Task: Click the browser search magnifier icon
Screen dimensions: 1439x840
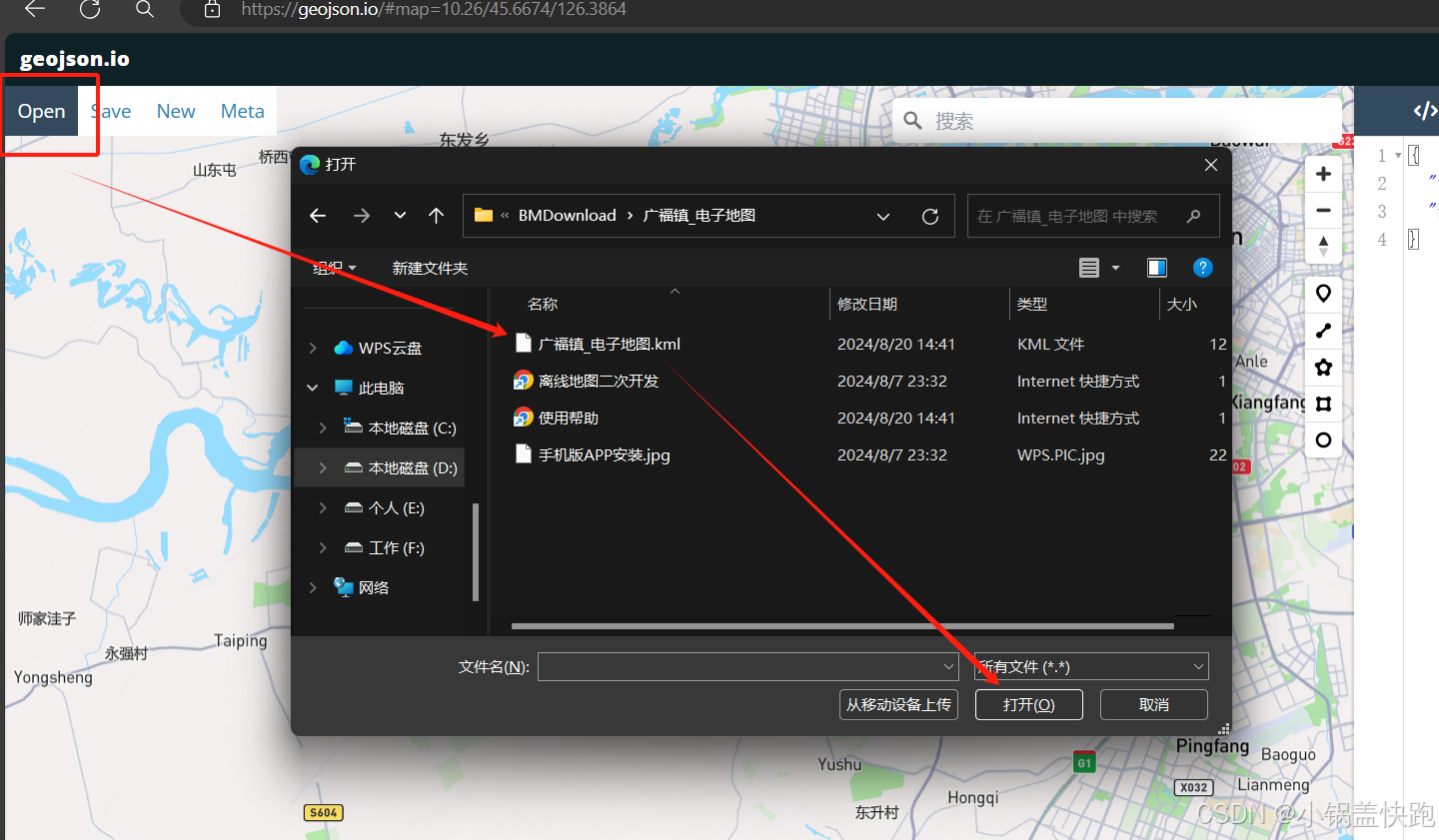Action: tap(145, 9)
